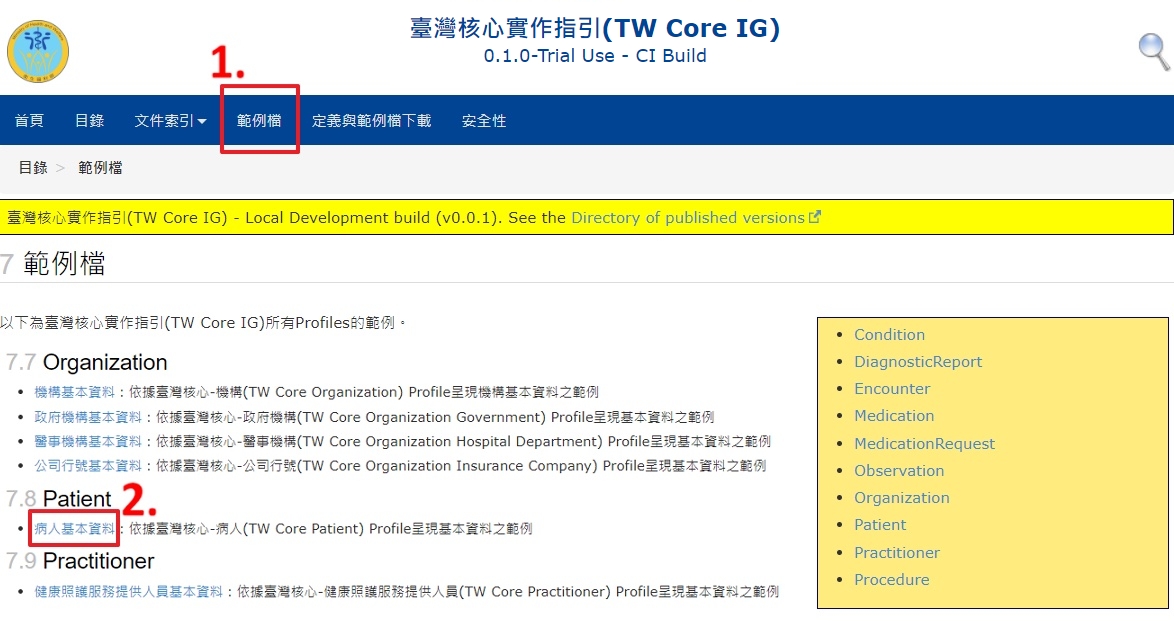
Task: Click the 病人基本資料 patient example link
Action: (74, 528)
